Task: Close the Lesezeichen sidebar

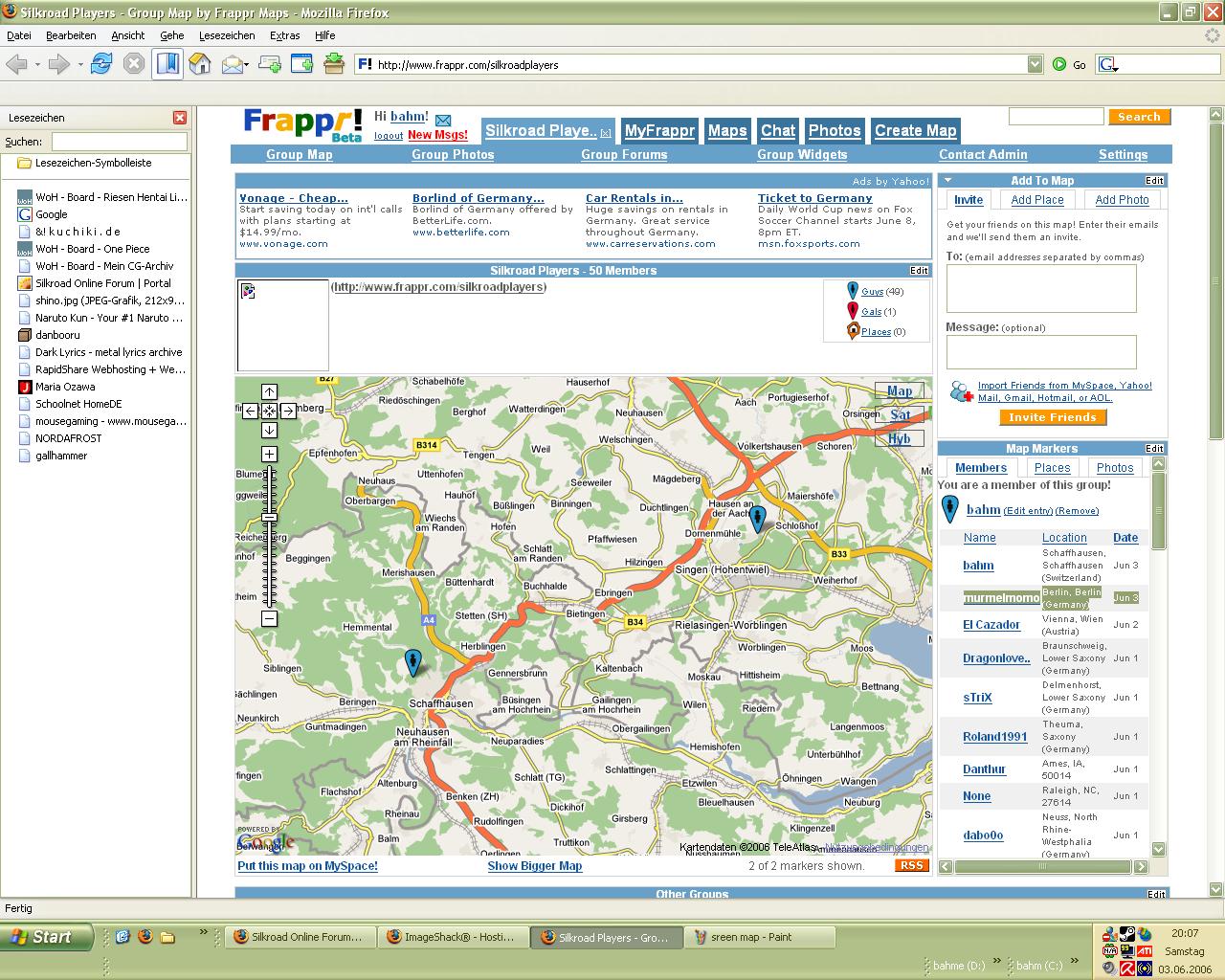Action: pos(180,118)
